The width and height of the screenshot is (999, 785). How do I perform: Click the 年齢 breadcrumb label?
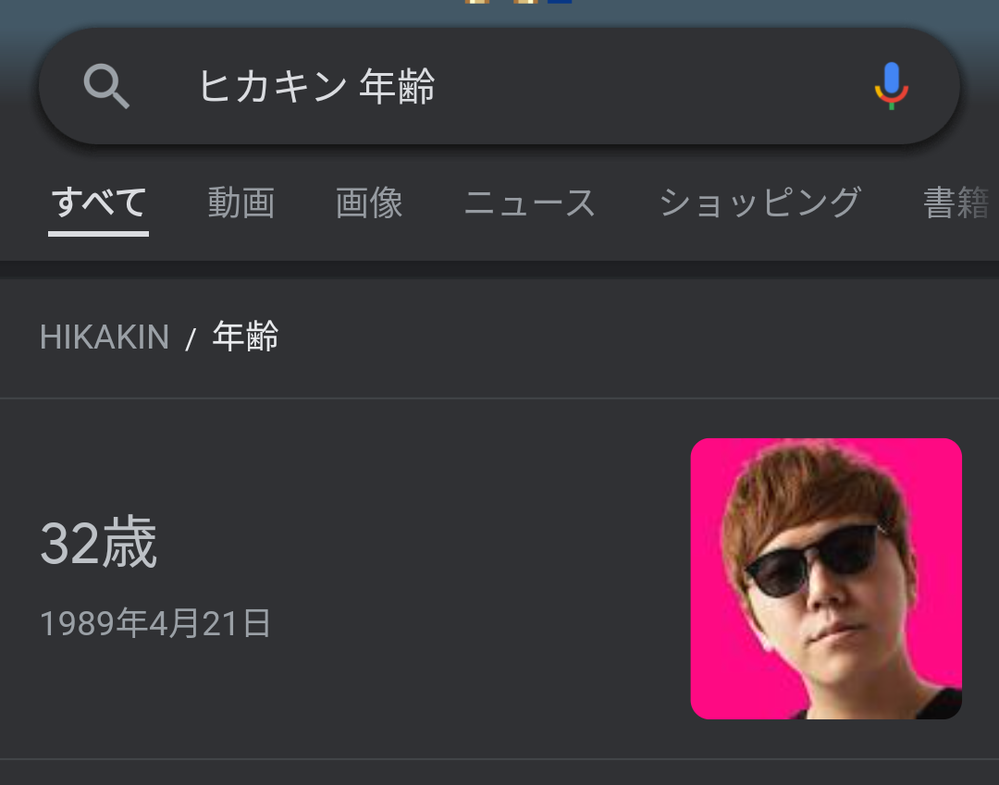pos(245,336)
